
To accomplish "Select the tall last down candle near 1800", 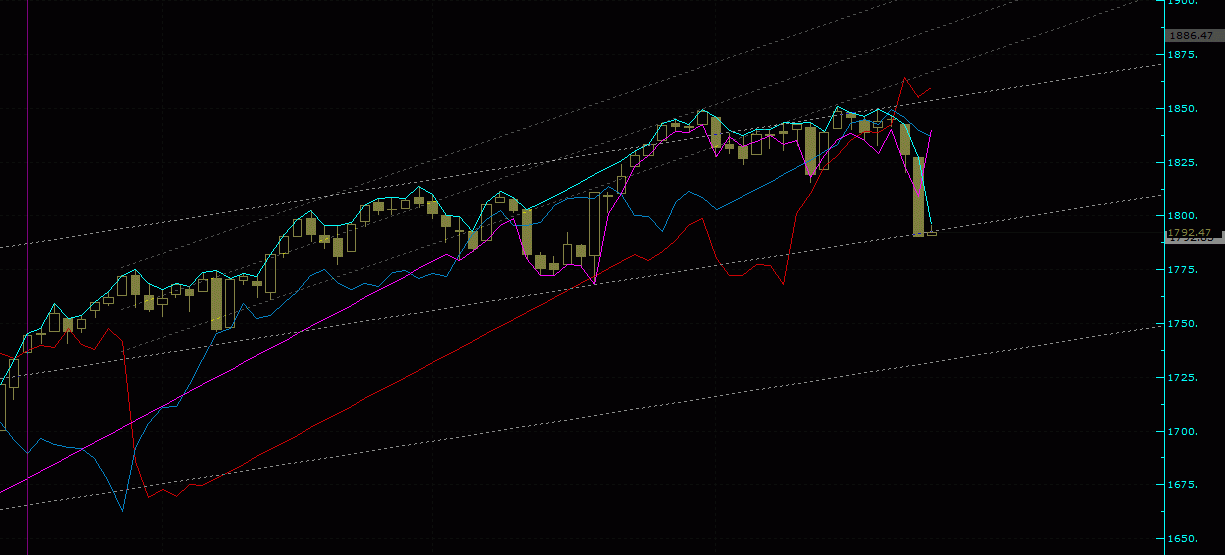I will (x=919, y=196).
